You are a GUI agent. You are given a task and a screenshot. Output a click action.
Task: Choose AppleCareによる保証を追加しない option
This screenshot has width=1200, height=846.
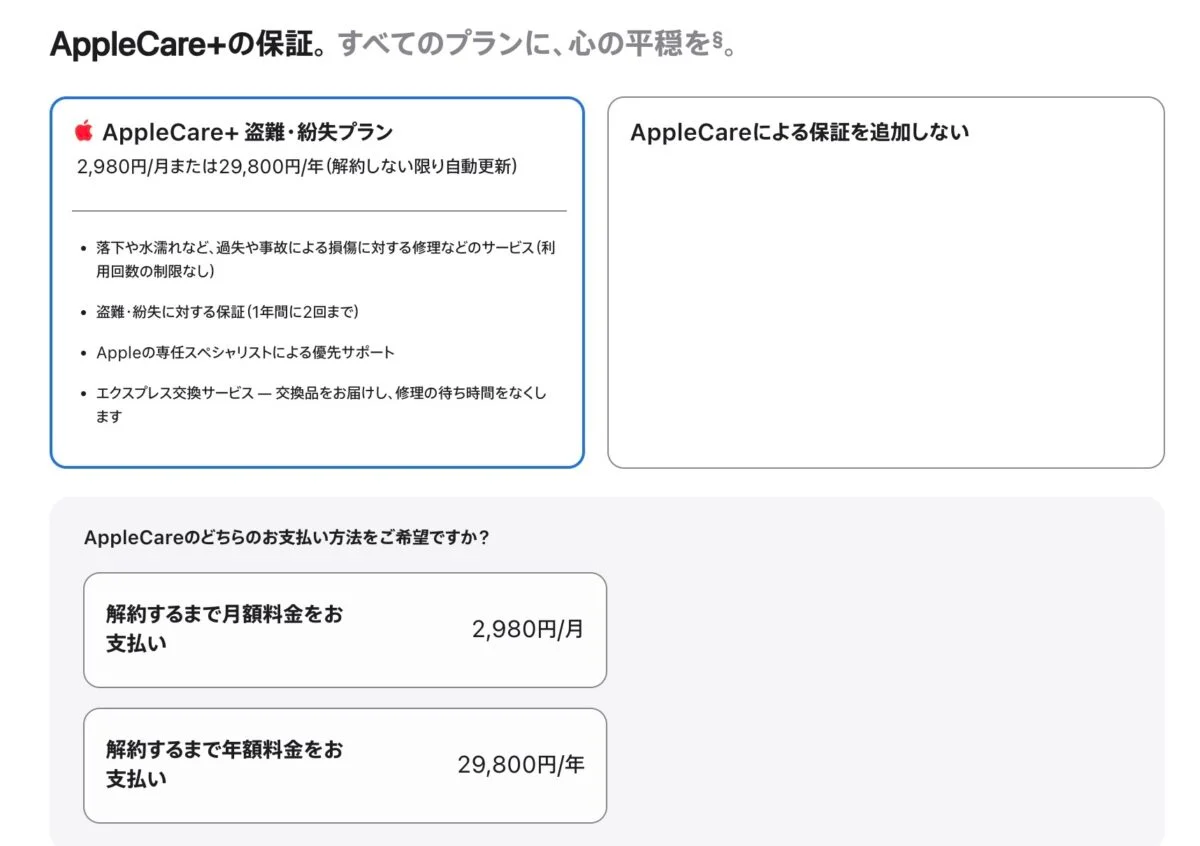coord(886,282)
